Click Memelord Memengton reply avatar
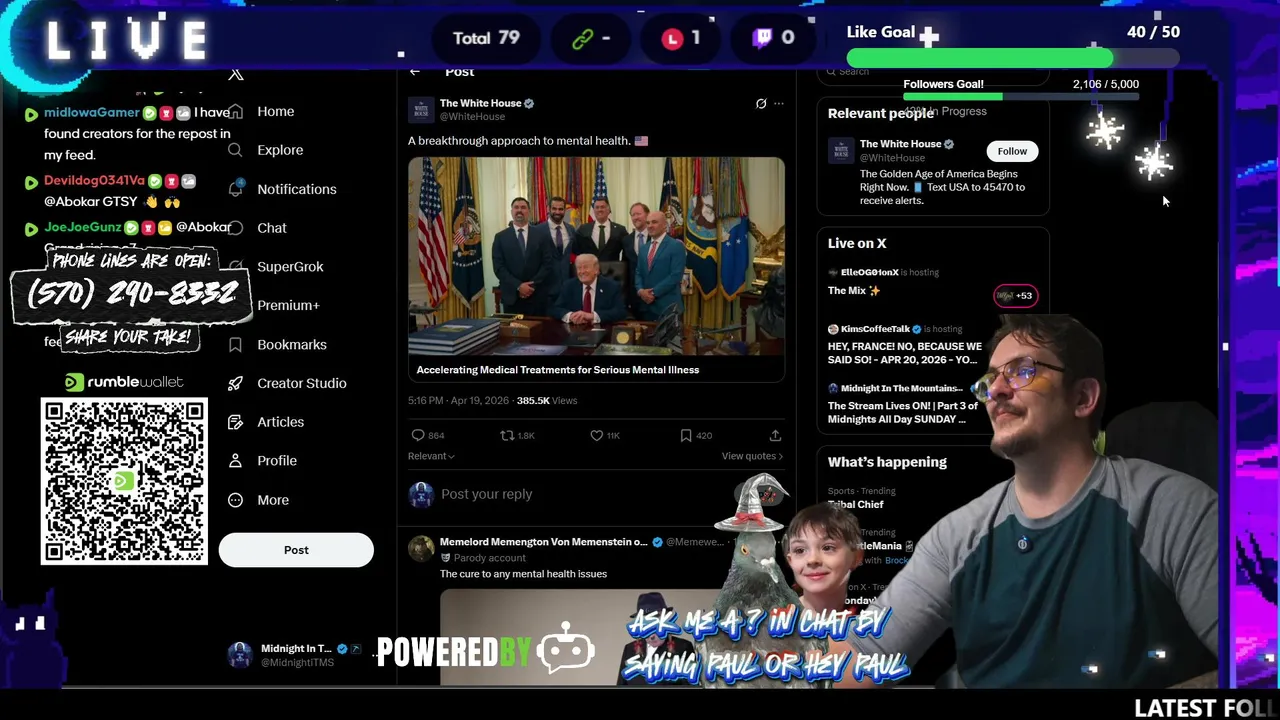This screenshot has height=720, width=1280. (x=421, y=548)
